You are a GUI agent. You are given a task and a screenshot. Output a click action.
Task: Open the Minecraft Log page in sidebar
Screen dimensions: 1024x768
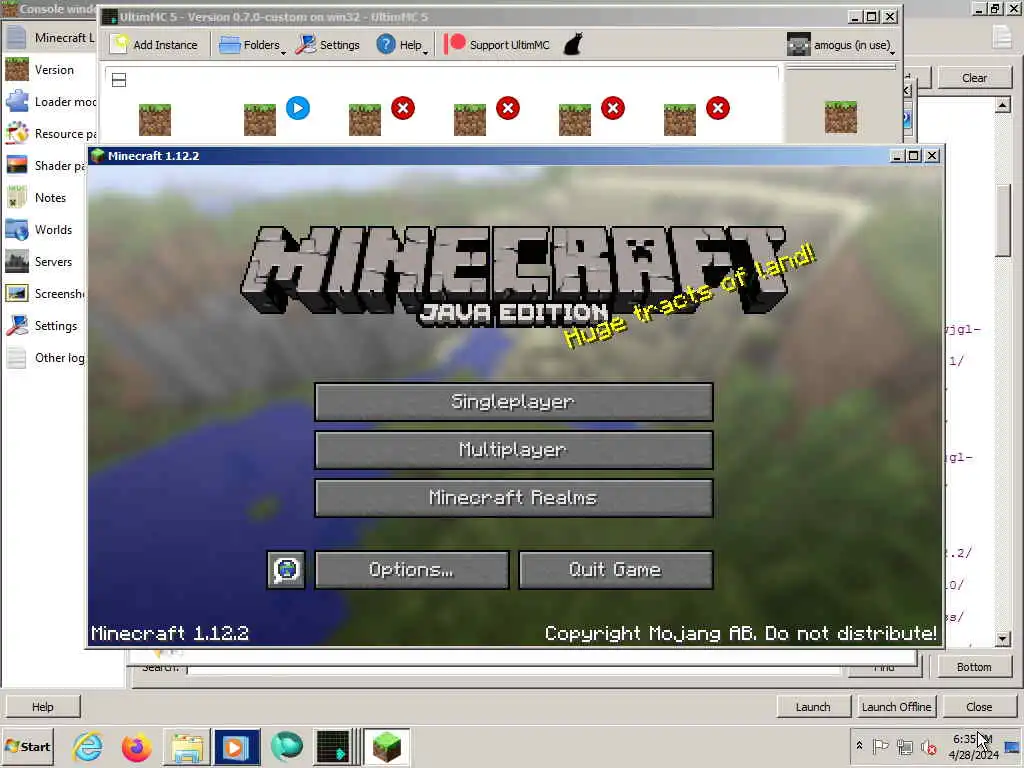pyautogui.click(x=49, y=38)
